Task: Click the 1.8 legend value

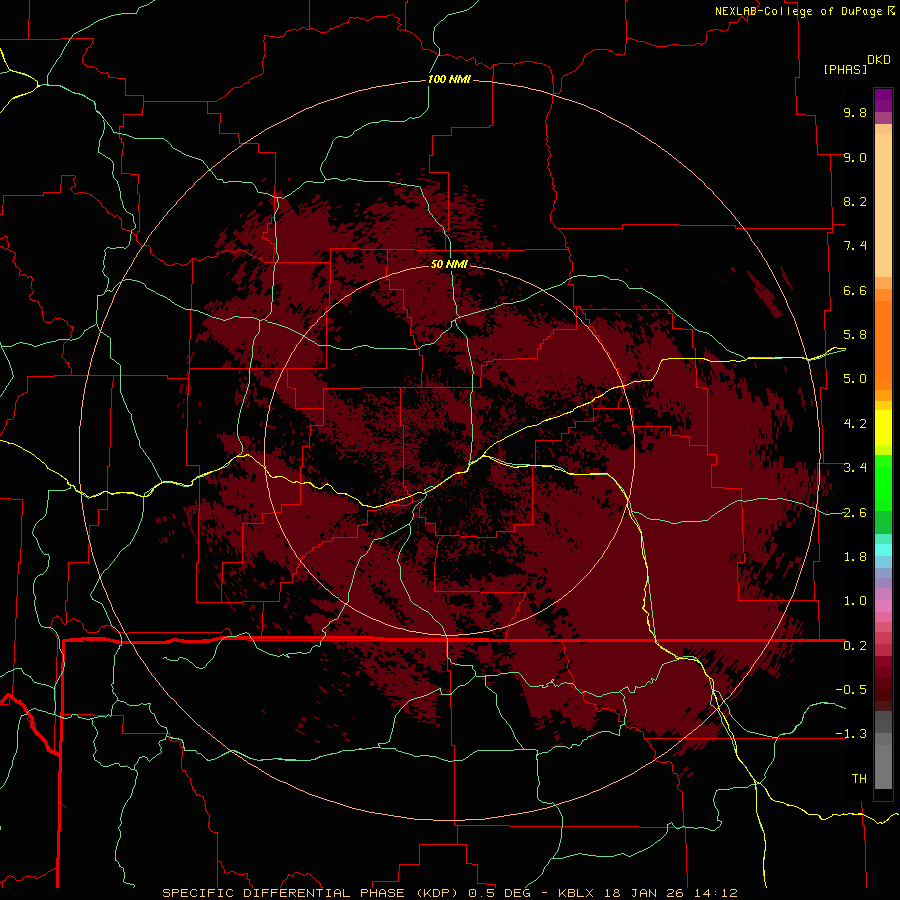Action: 855,557
